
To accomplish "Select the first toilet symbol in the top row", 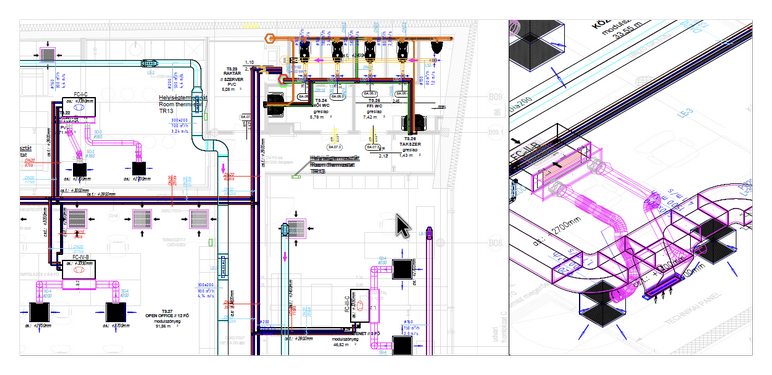I will click(304, 51).
